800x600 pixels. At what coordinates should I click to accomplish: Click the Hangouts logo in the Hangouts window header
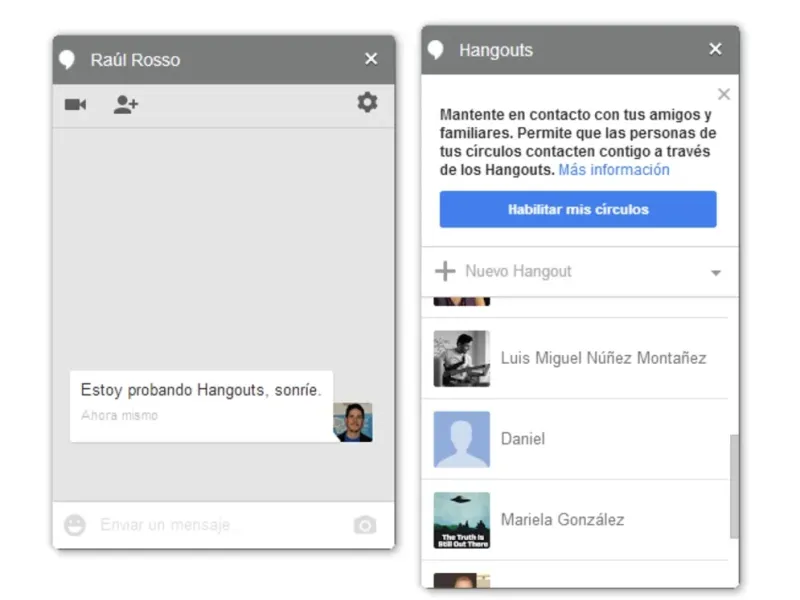[x=435, y=50]
